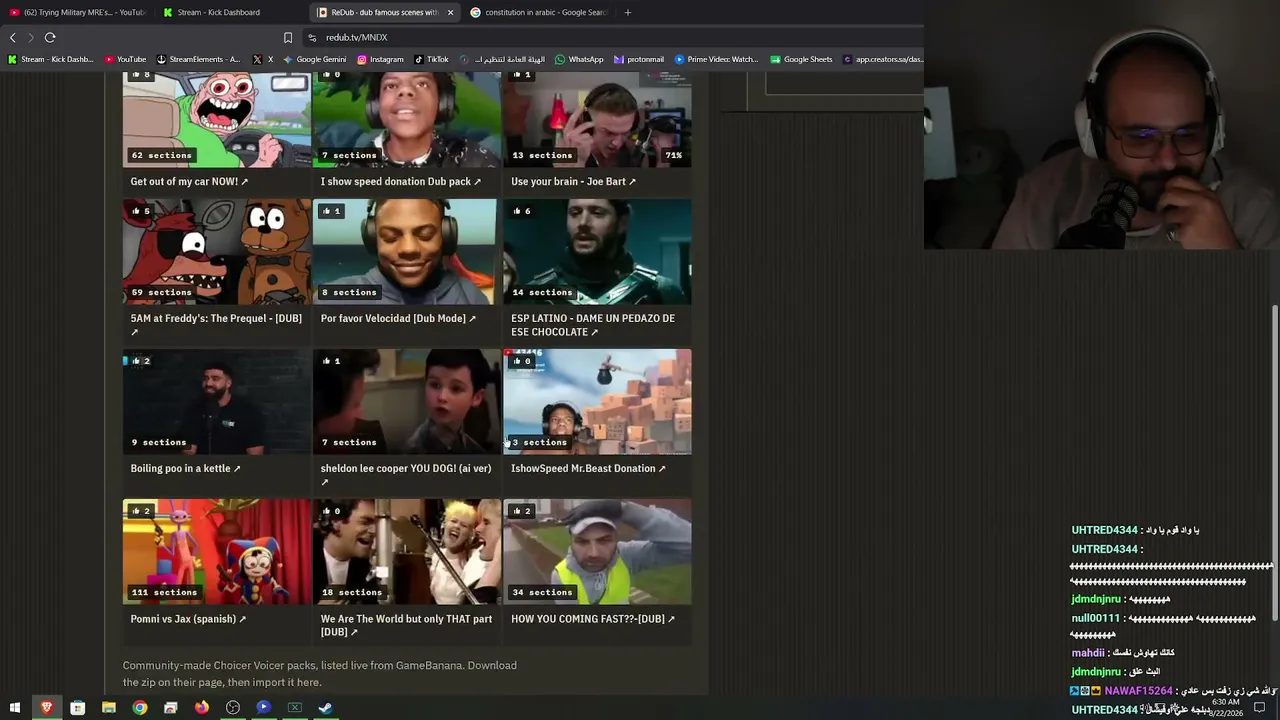This screenshot has height=720, width=1280.
Task: Open File Explorer from the taskbar
Action: 108,708
